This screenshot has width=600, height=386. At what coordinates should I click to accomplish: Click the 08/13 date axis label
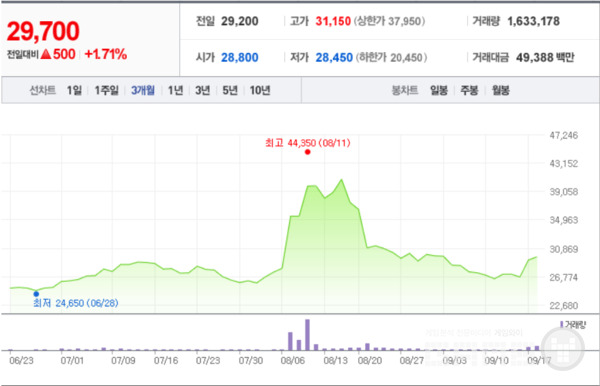coord(335,360)
